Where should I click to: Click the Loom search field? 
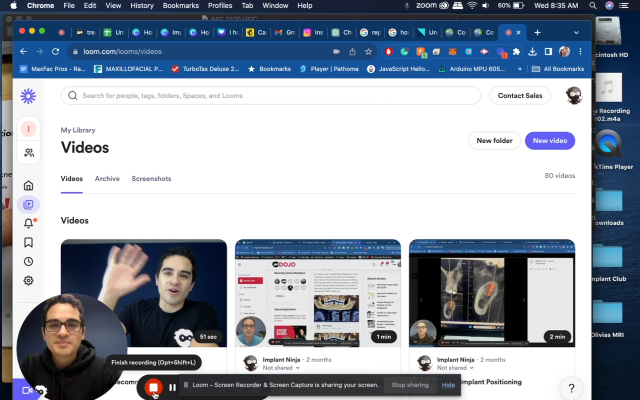tap(270, 96)
